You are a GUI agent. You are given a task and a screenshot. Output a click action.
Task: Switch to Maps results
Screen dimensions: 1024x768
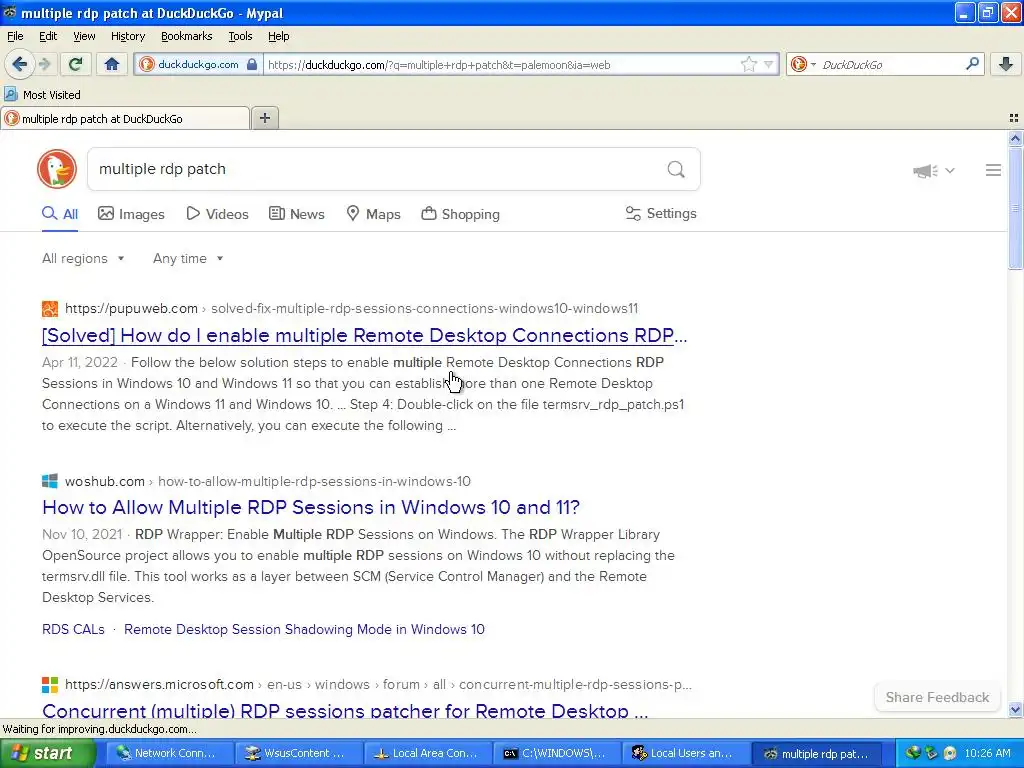tap(374, 214)
